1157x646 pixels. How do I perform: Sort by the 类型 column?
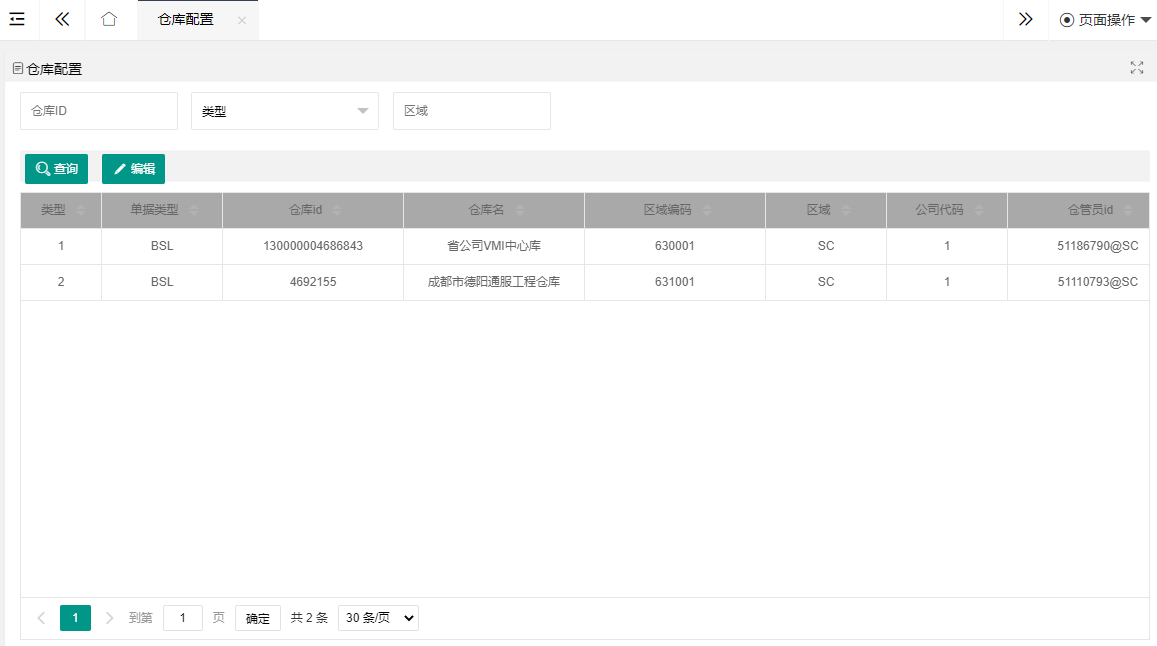point(81,210)
